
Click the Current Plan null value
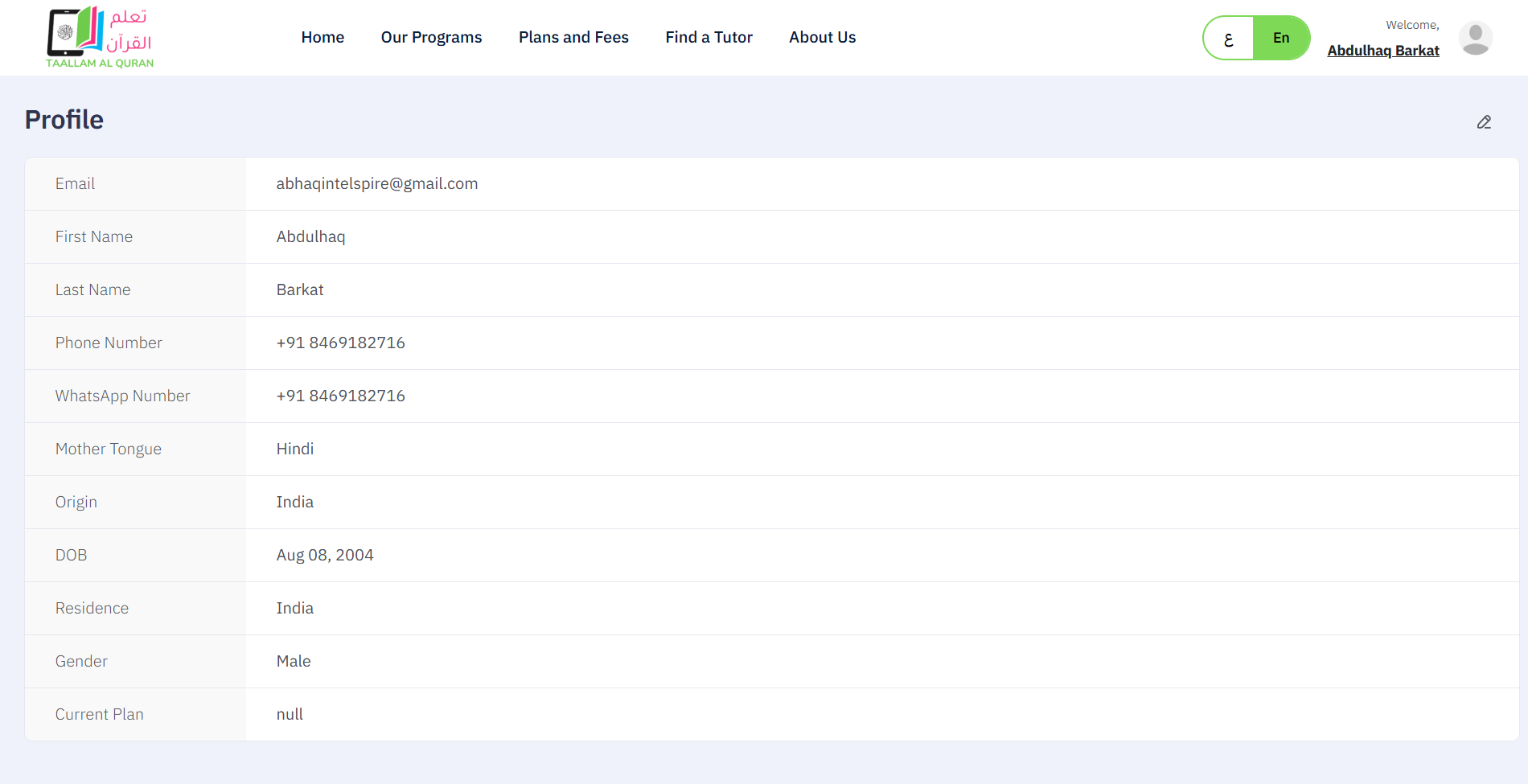(x=290, y=714)
